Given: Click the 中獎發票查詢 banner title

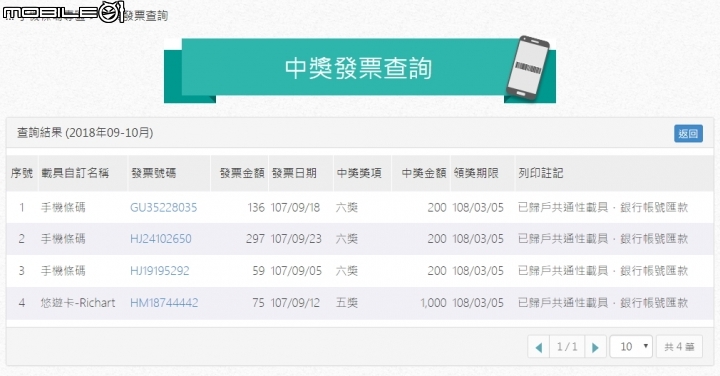Looking at the screenshot, I should [x=358, y=68].
